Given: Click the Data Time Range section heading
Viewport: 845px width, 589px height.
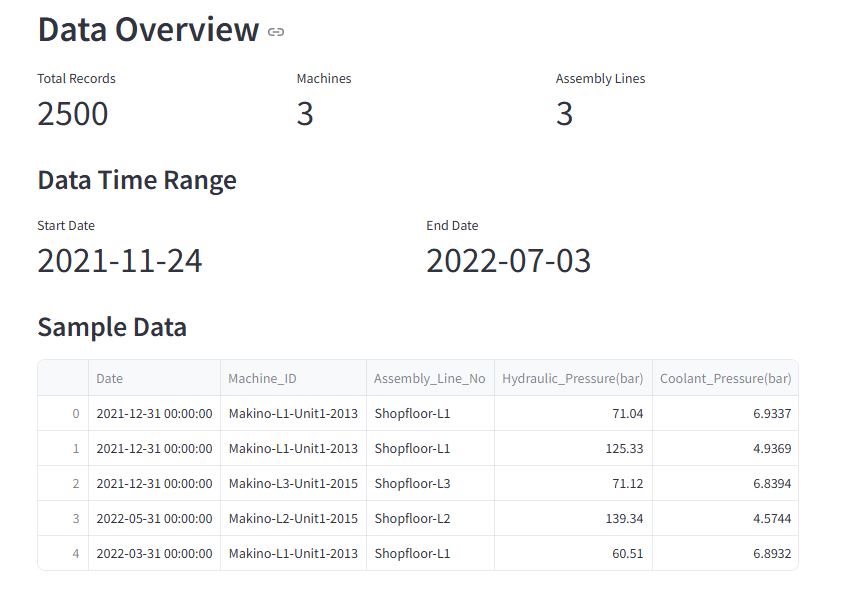Looking at the screenshot, I should 136,180.
